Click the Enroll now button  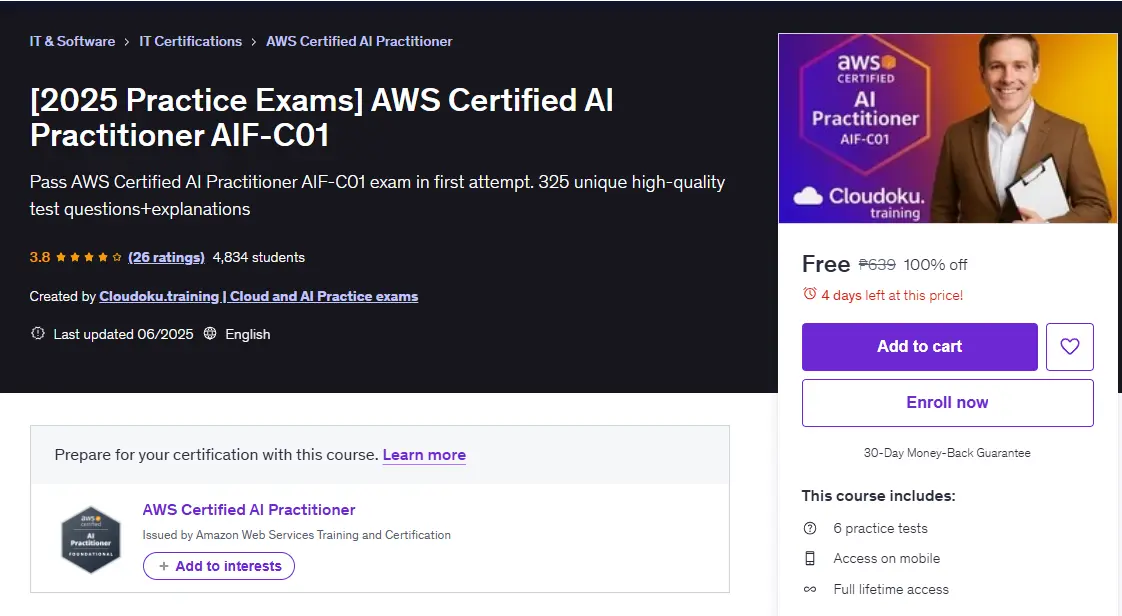point(947,403)
